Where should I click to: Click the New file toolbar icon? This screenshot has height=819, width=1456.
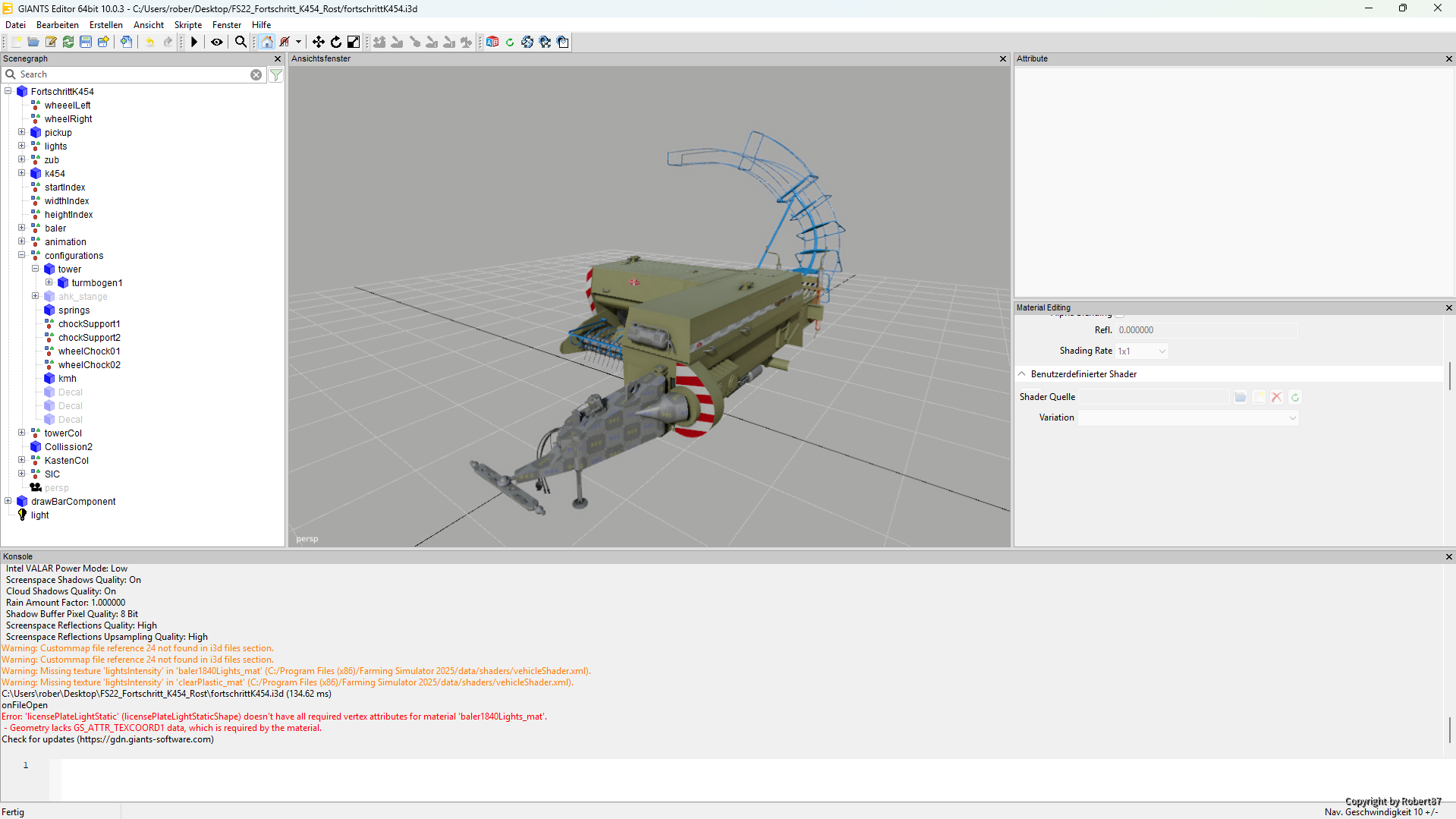point(17,42)
